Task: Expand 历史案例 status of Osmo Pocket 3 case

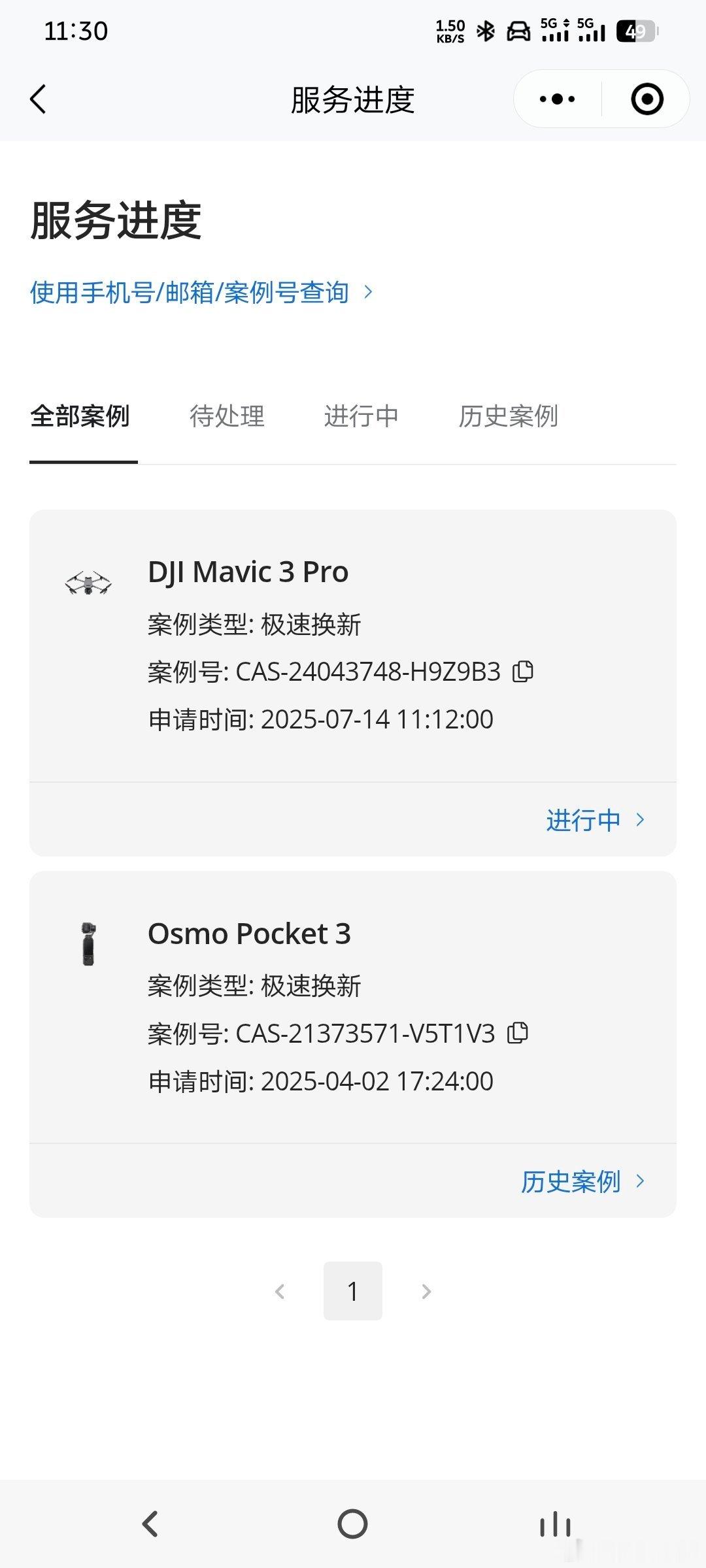Action: [583, 1181]
